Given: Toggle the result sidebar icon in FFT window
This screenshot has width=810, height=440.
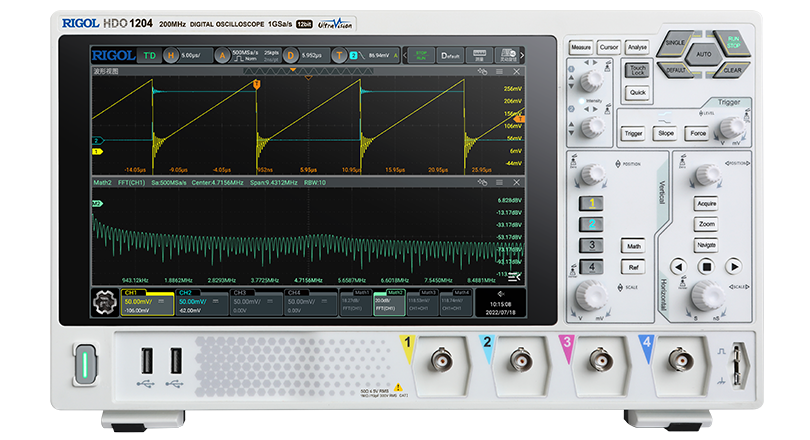Looking at the screenshot, I should click(514, 277).
